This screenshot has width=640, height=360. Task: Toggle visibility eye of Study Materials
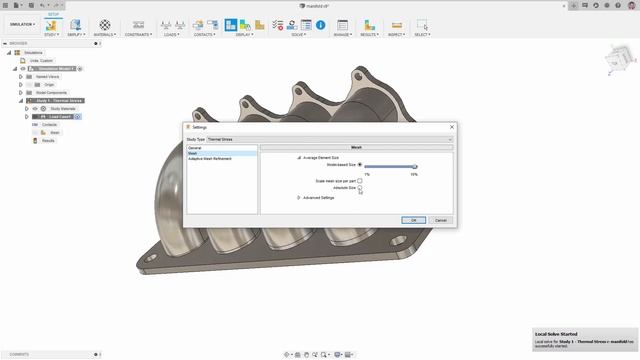coord(35,109)
